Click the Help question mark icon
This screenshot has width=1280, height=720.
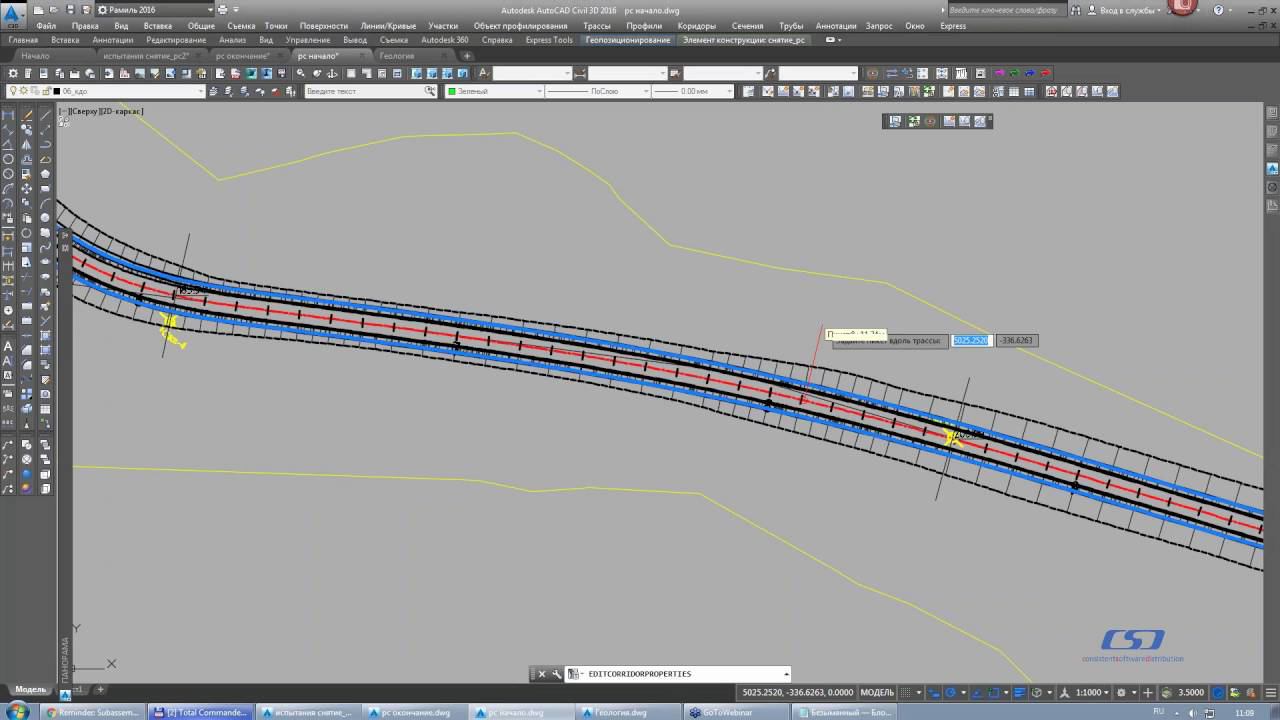point(1219,10)
